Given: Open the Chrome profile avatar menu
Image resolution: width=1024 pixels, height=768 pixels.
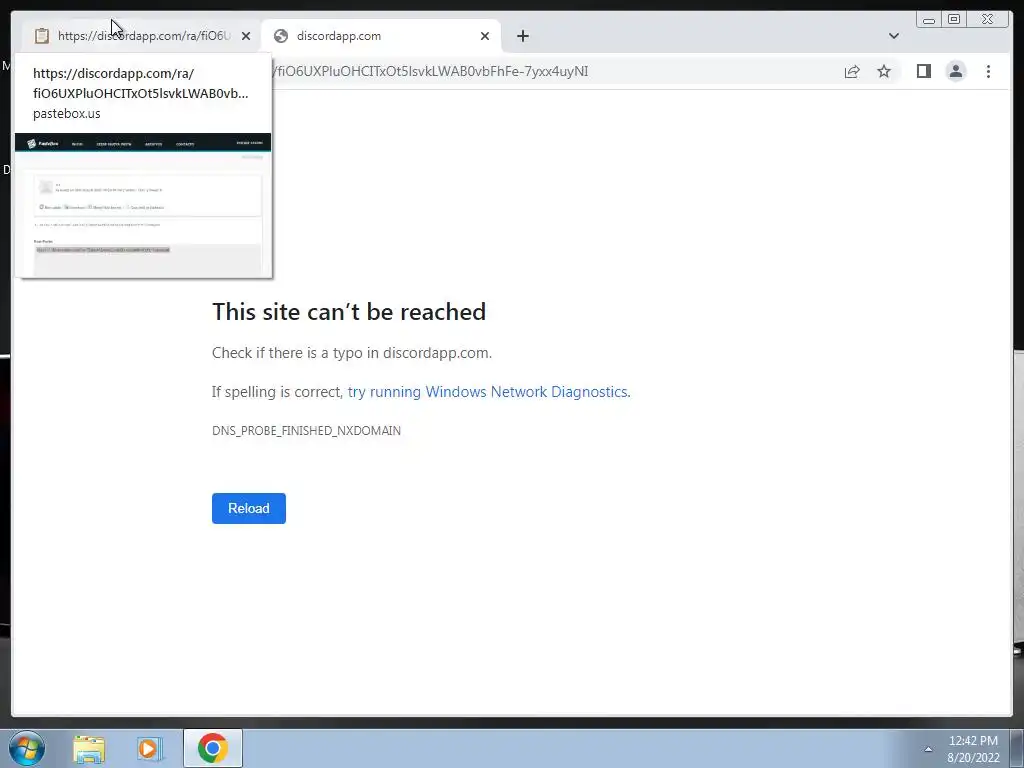Looking at the screenshot, I should coord(955,71).
